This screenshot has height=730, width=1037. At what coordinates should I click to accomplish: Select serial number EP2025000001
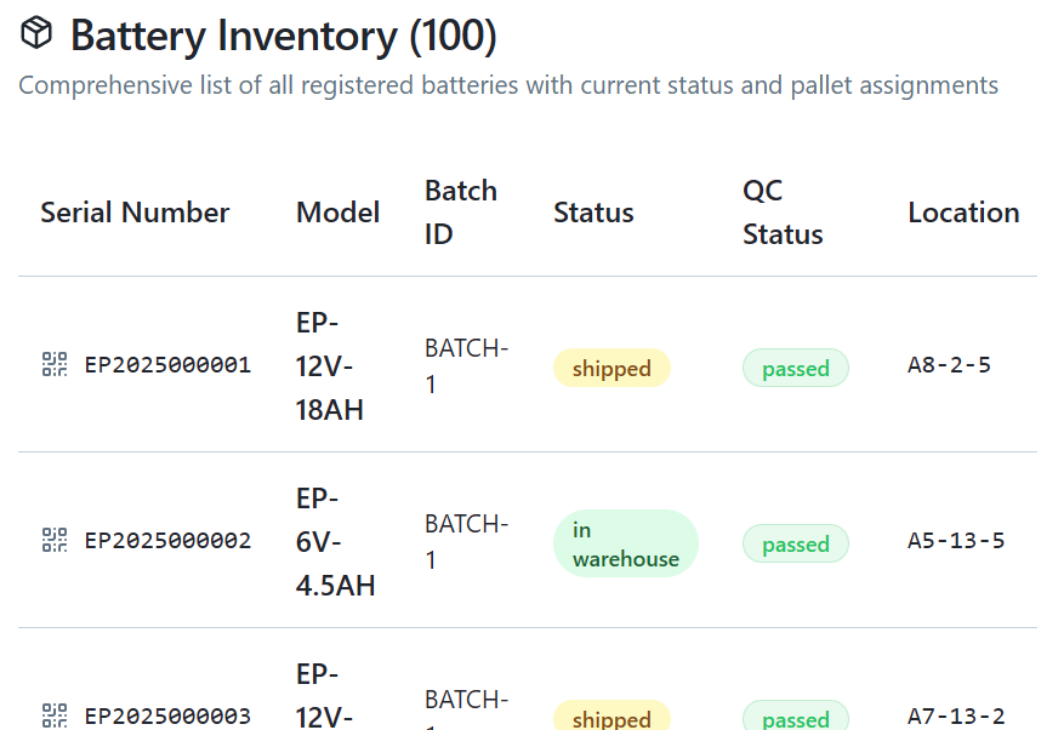pos(167,365)
